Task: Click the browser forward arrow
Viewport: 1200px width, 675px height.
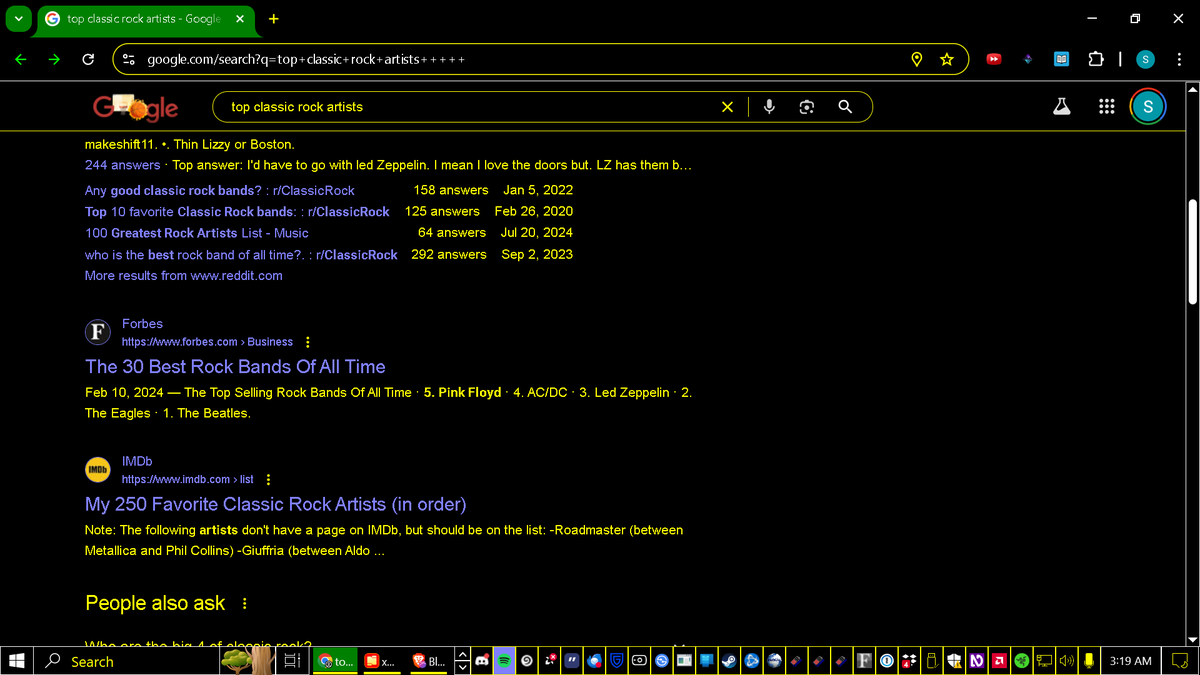Action: tap(54, 59)
